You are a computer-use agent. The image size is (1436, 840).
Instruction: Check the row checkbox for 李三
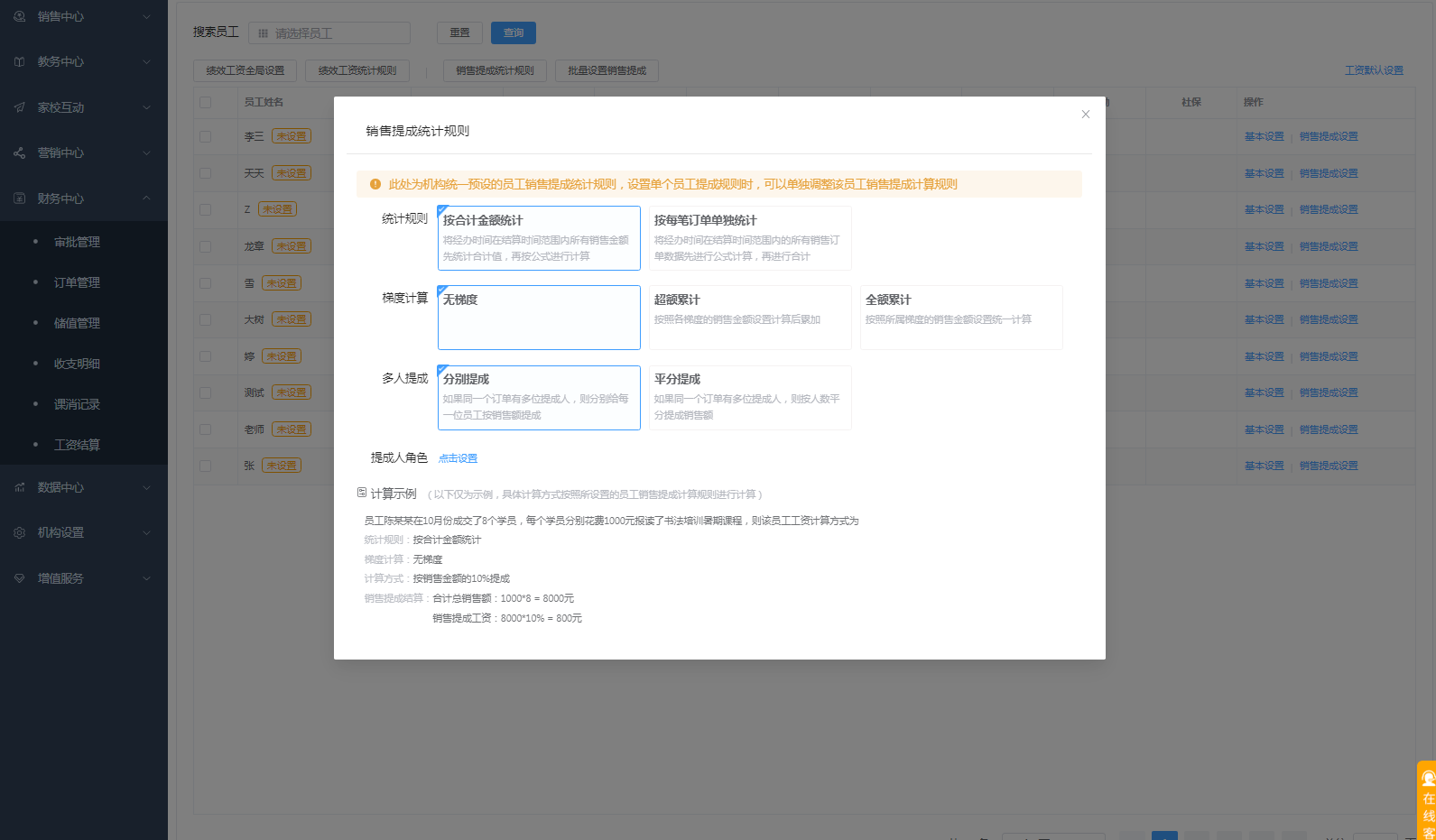tap(206, 136)
